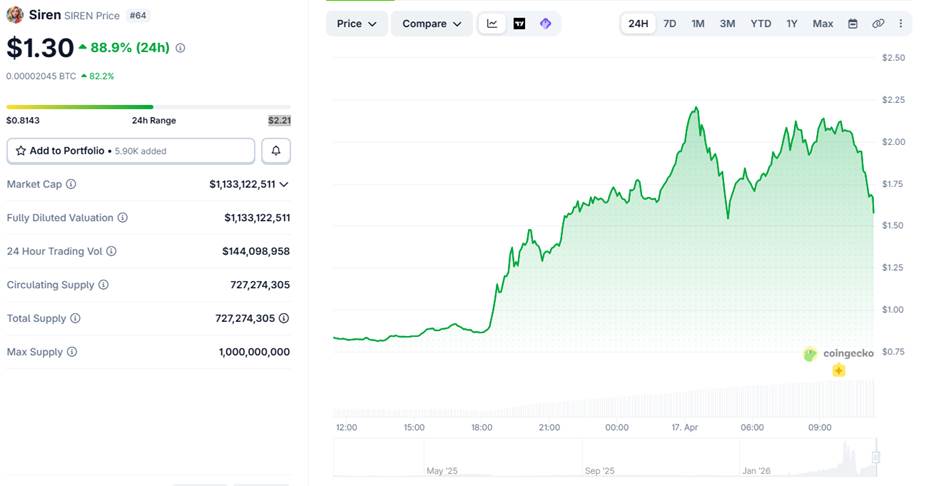Image resolution: width=936 pixels, height=486 pixels.
Task: Open the Compare dropdown
Action: (x=431, y=23)
